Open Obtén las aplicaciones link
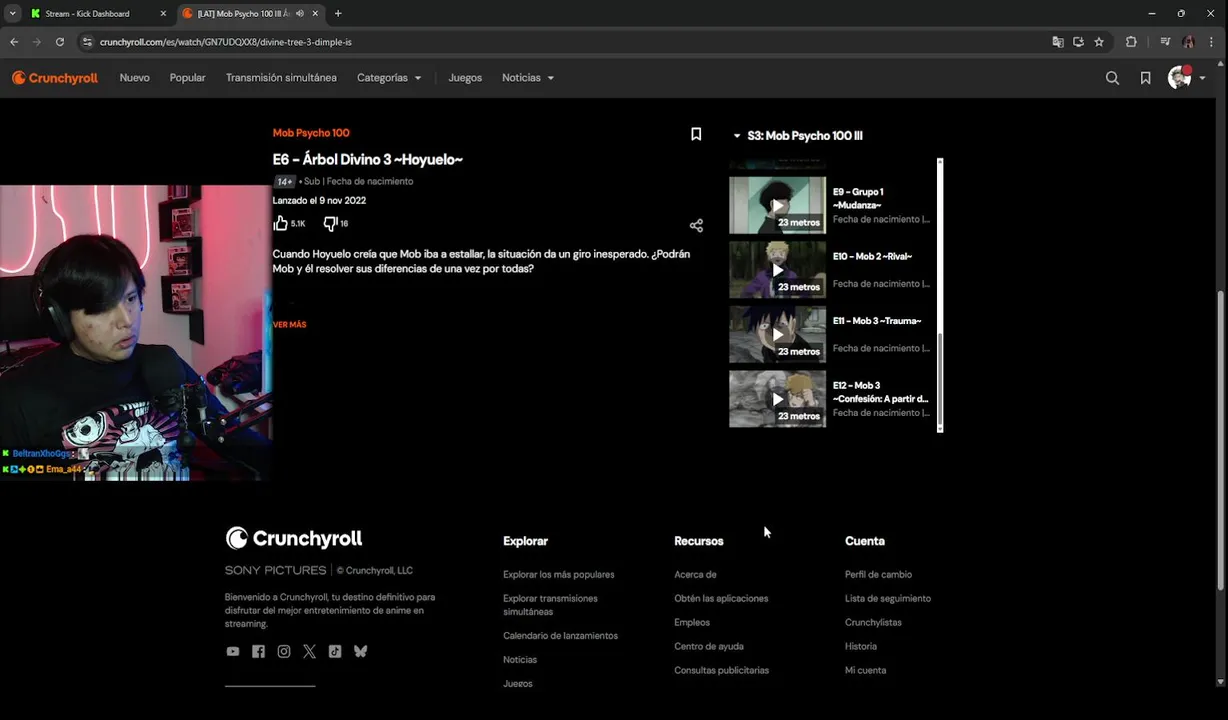This screenshot has height=720, width=1228. (721, 599)
